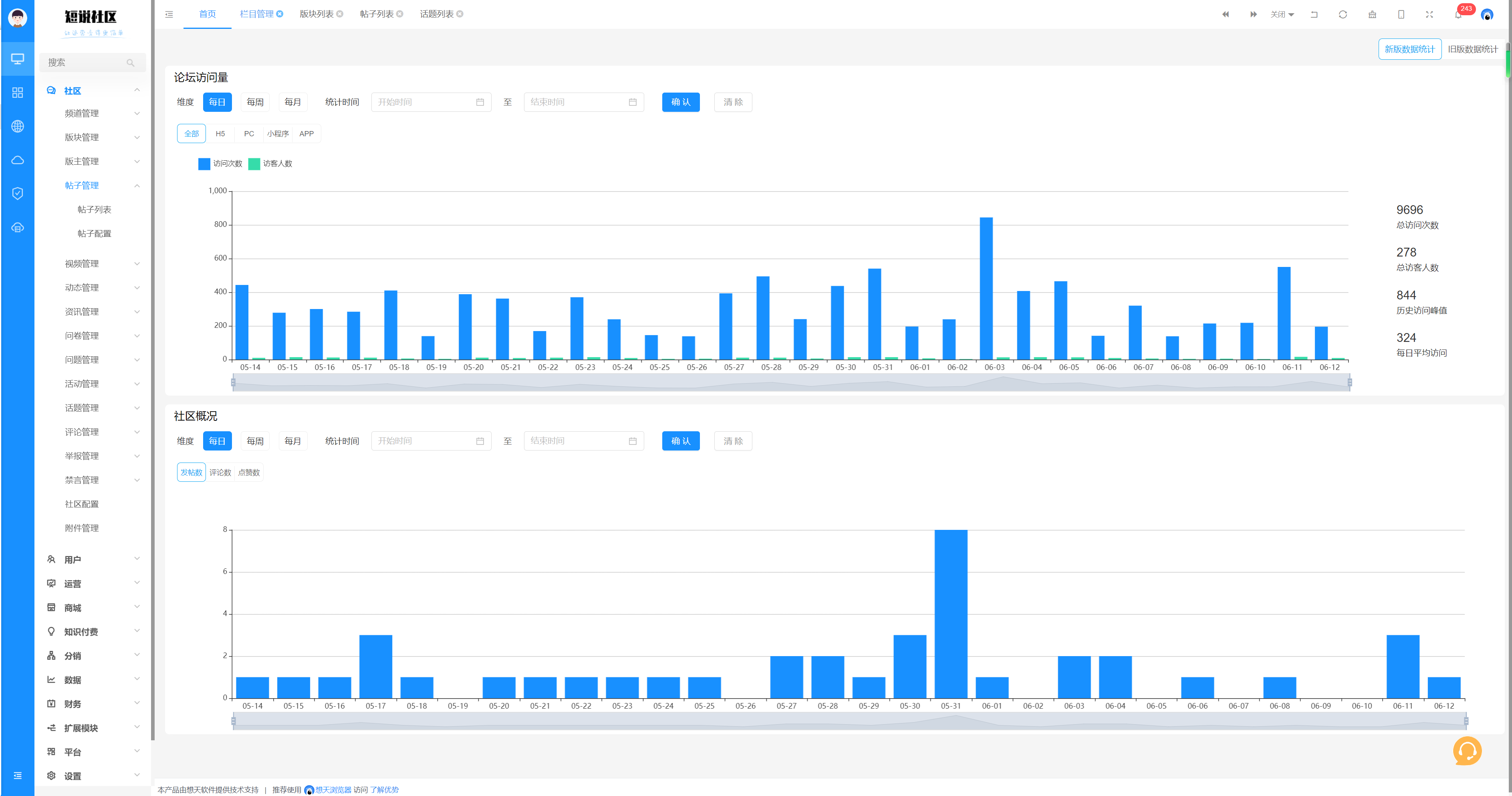The height and width of the screenshot is (796, 1512).
Task: Click the magnifier icon in the search box
Action: click(x=130, y=63)
